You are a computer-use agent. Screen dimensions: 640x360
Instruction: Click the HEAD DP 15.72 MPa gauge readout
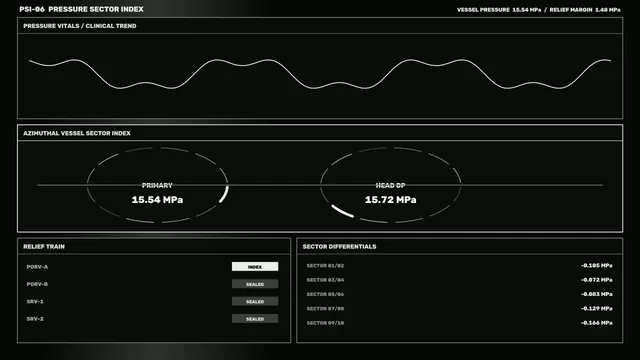tap(391, 200)
